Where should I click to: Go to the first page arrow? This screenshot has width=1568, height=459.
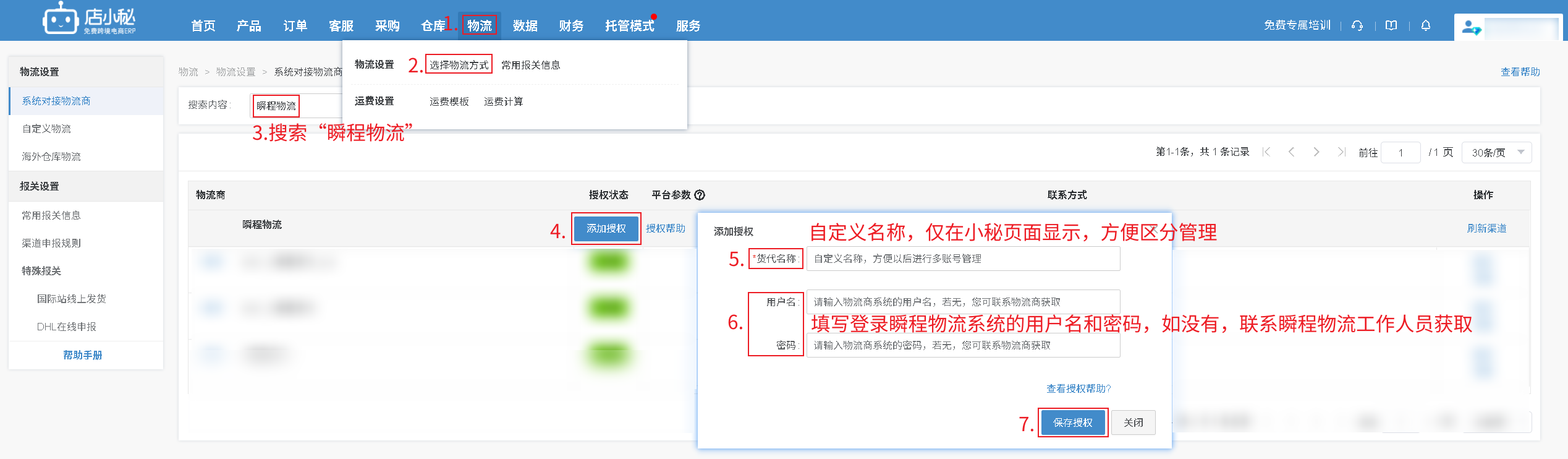tap(1266, 152)
